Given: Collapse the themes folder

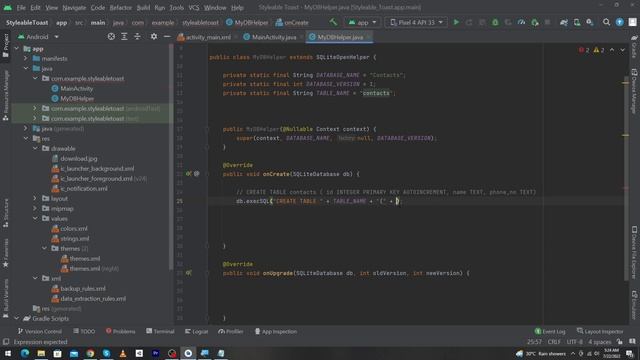Looking at the screenshot, I should (45, 248).
